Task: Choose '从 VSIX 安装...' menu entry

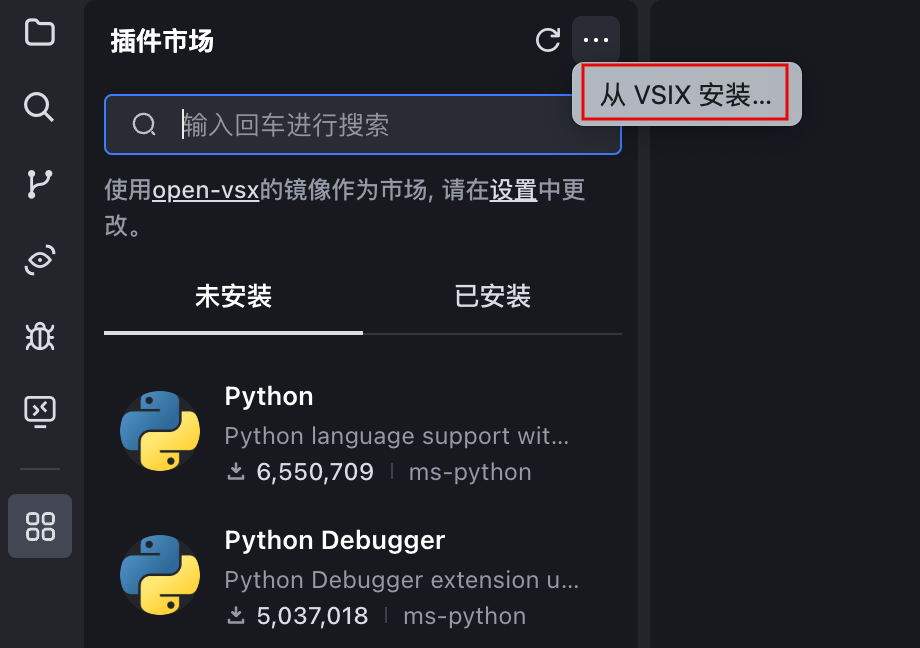Action: 686,95
